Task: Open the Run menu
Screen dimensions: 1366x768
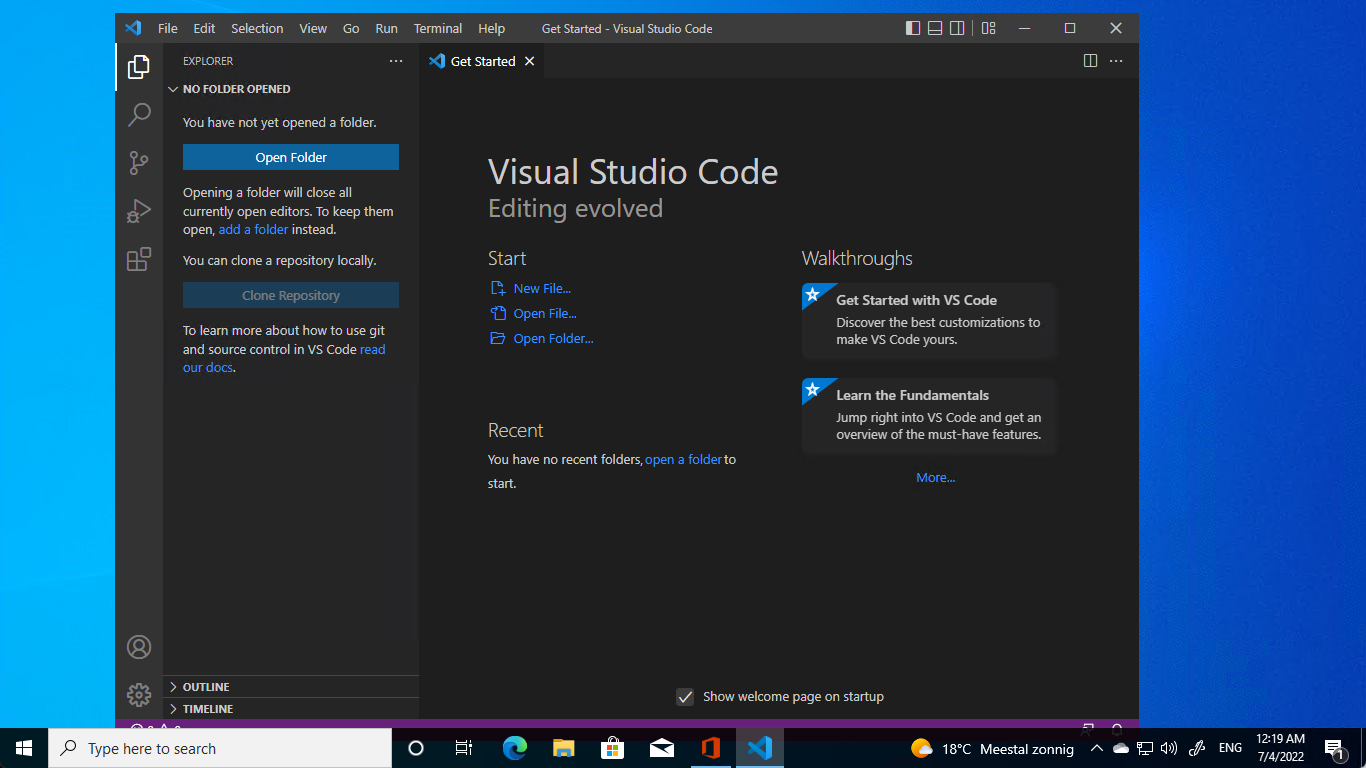Action: coord(386,28)
